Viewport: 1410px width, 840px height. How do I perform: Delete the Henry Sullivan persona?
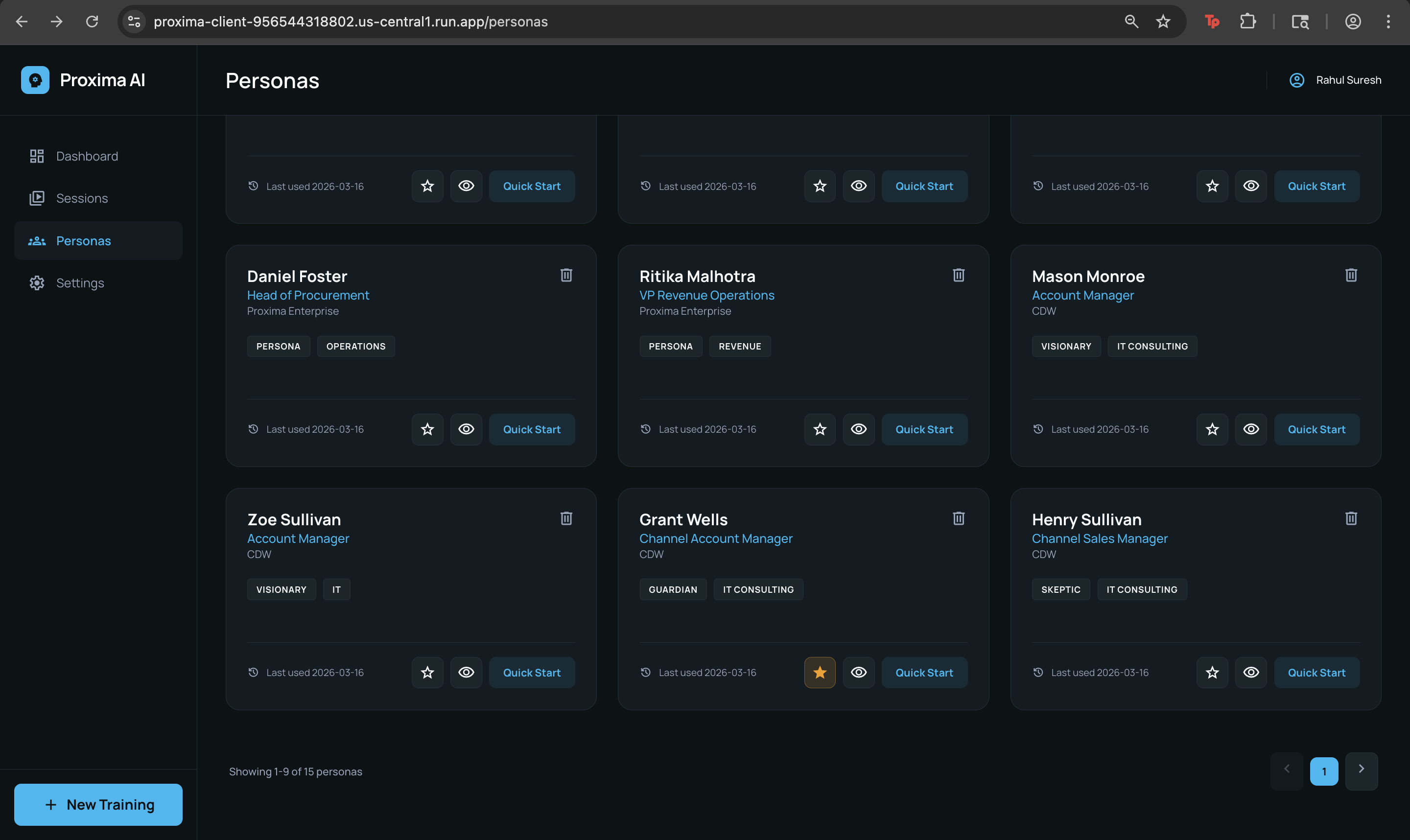[x=1351, y=518]
